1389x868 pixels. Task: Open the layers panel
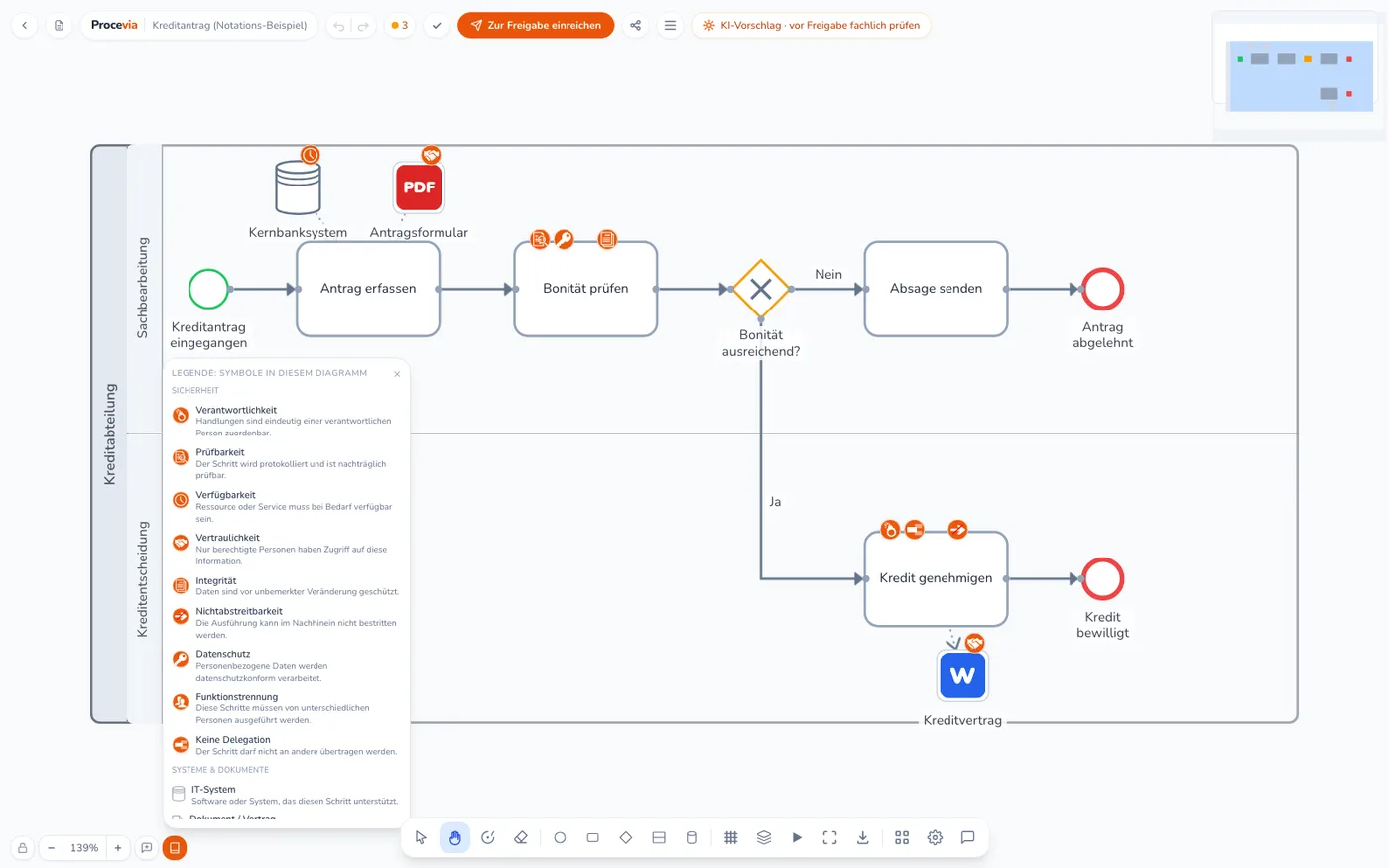764,838
